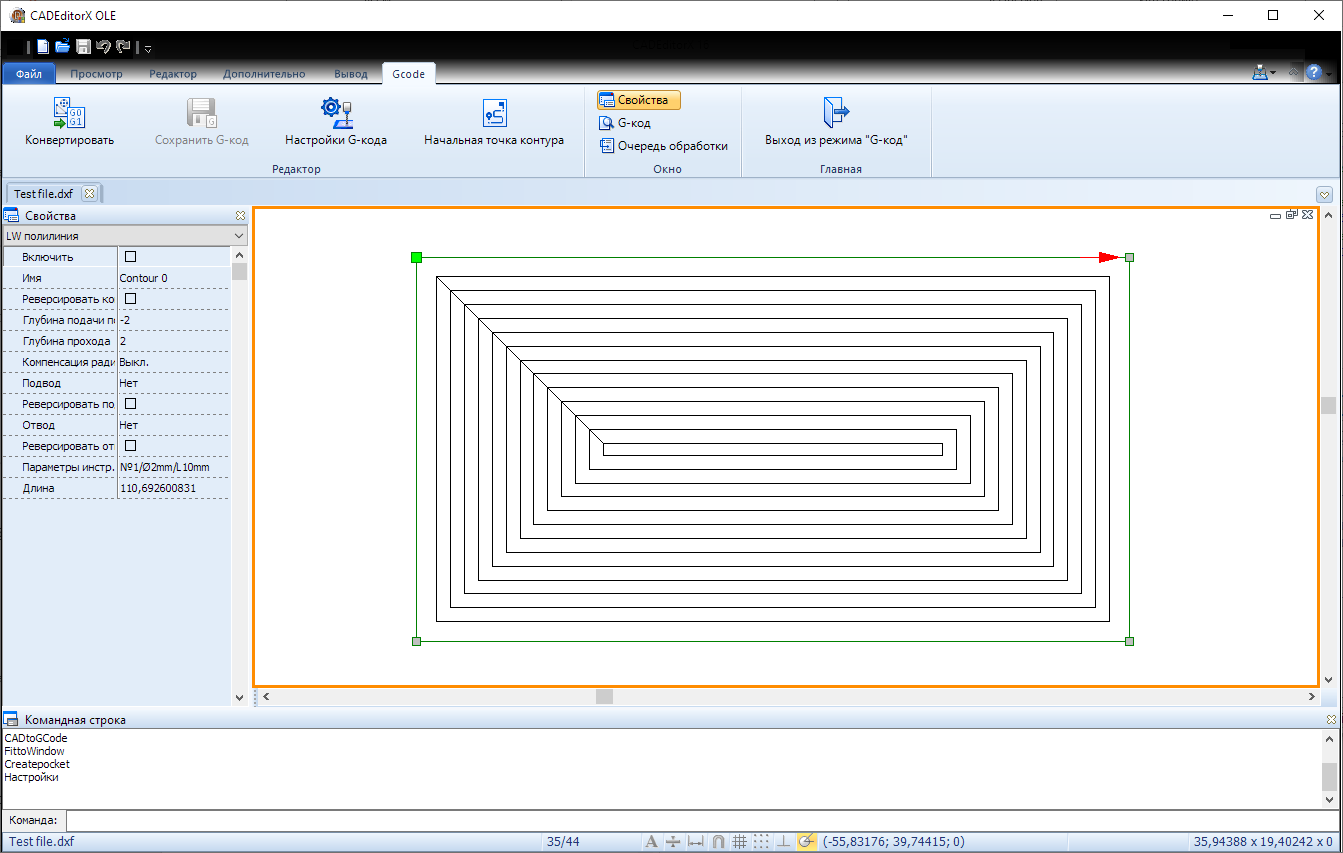
Task: Open Настройки G-кода settings
Action: coord(335,114)
